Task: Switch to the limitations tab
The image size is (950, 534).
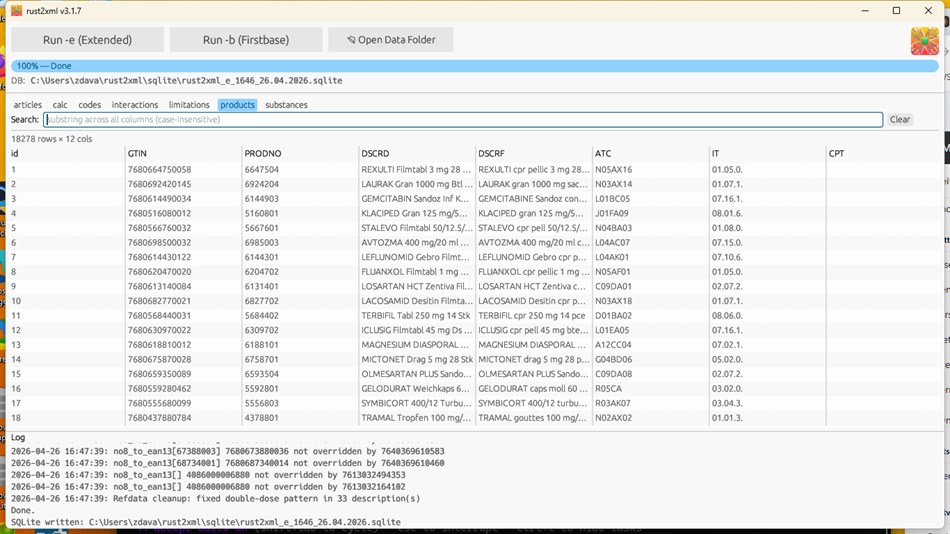Action: (x=189, y=105)
